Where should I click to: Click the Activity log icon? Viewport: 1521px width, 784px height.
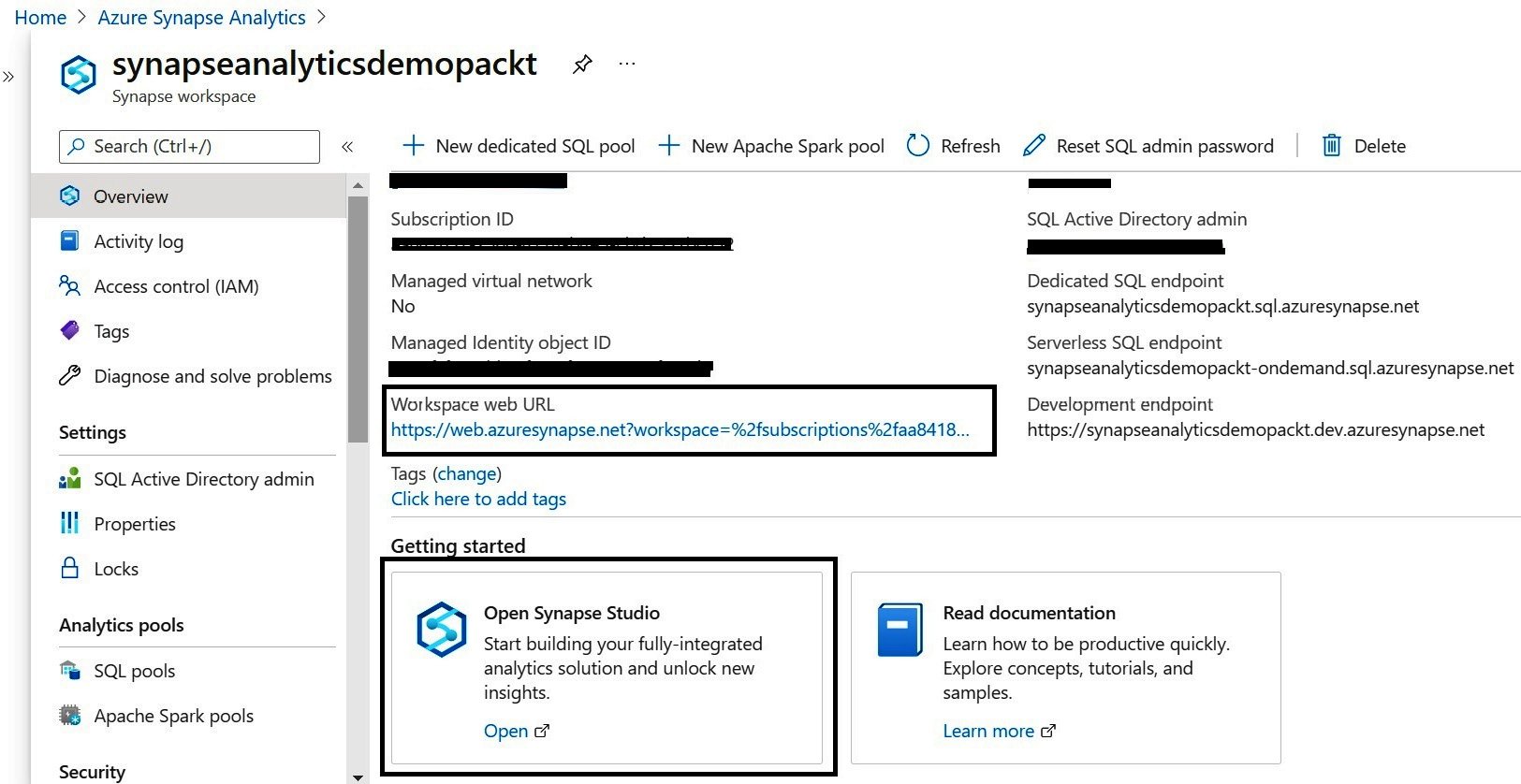click(x=70, y=240)
